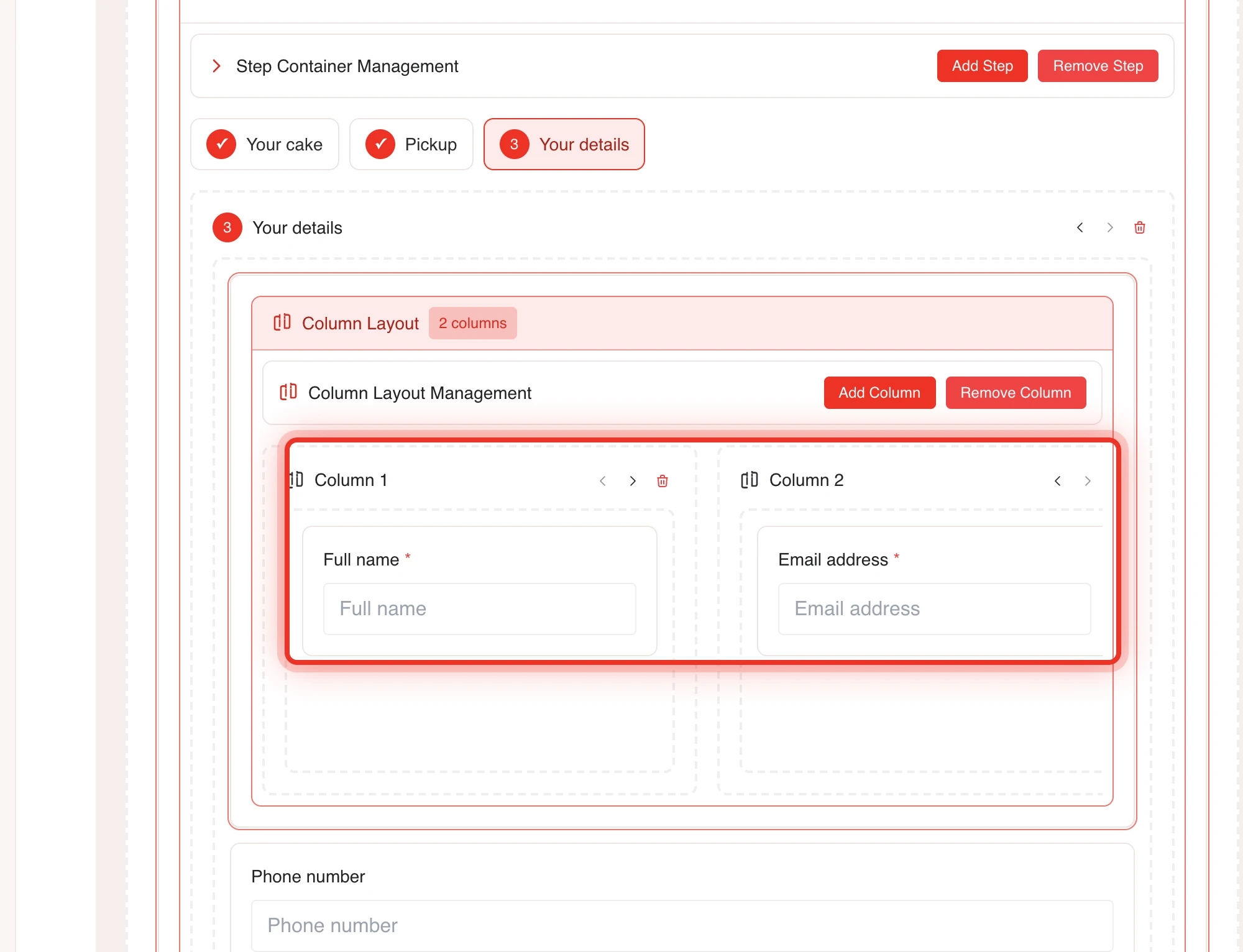Click the Column Layout title text
Image resolution: width=1243 pixels, height=952 pixels.
360,323
